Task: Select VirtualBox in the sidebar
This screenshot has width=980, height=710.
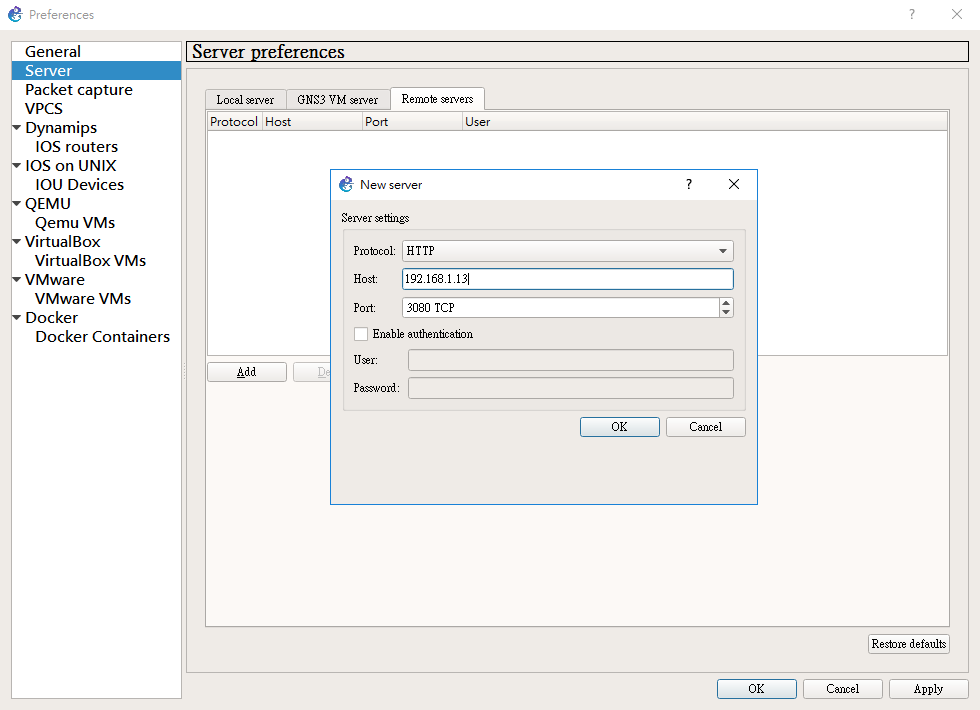Action: coord(62,242)
